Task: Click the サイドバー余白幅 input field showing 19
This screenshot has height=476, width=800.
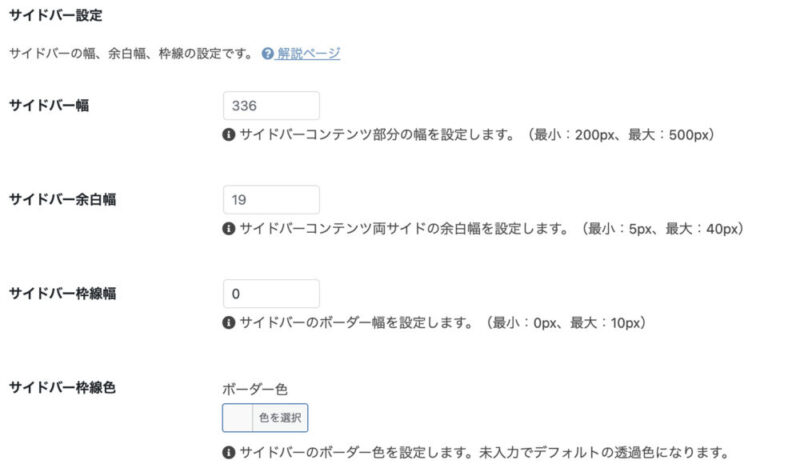Action: 271,199
